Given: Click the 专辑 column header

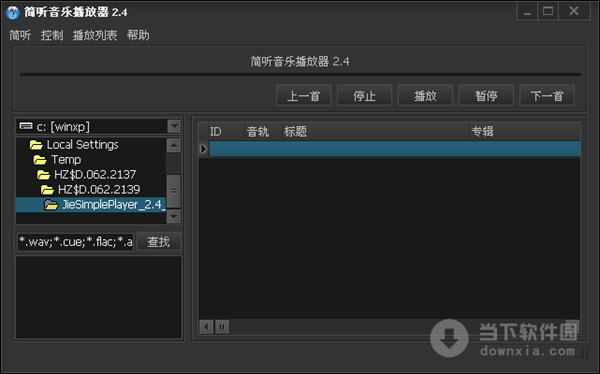Looking at the screenshot, I should pyautogui.click(x=525, y=131).
